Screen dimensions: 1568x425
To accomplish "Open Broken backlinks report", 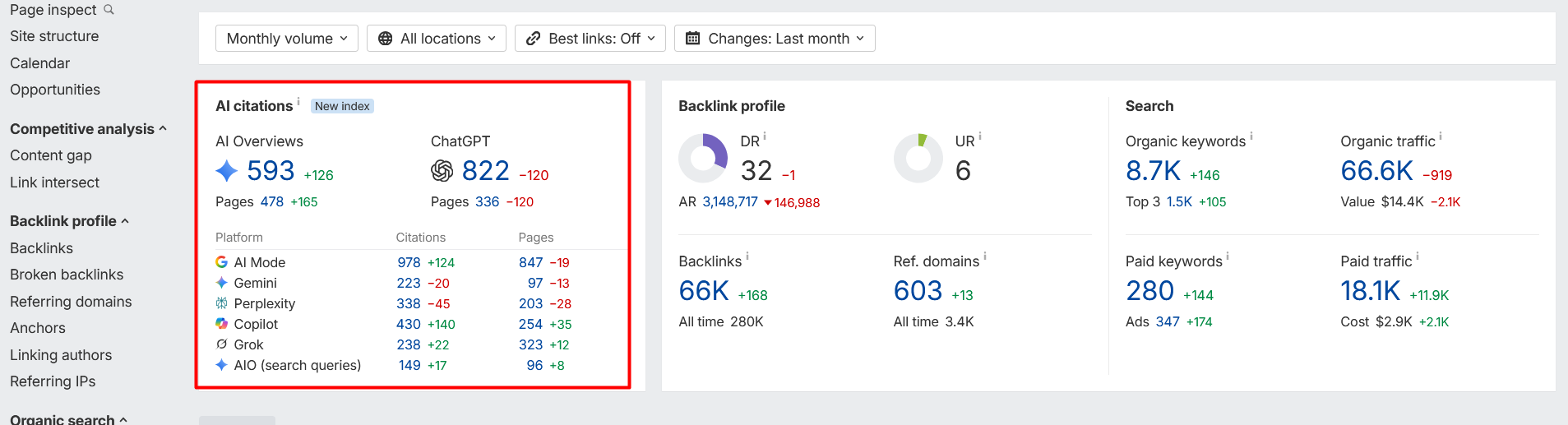I will (67, 275).
